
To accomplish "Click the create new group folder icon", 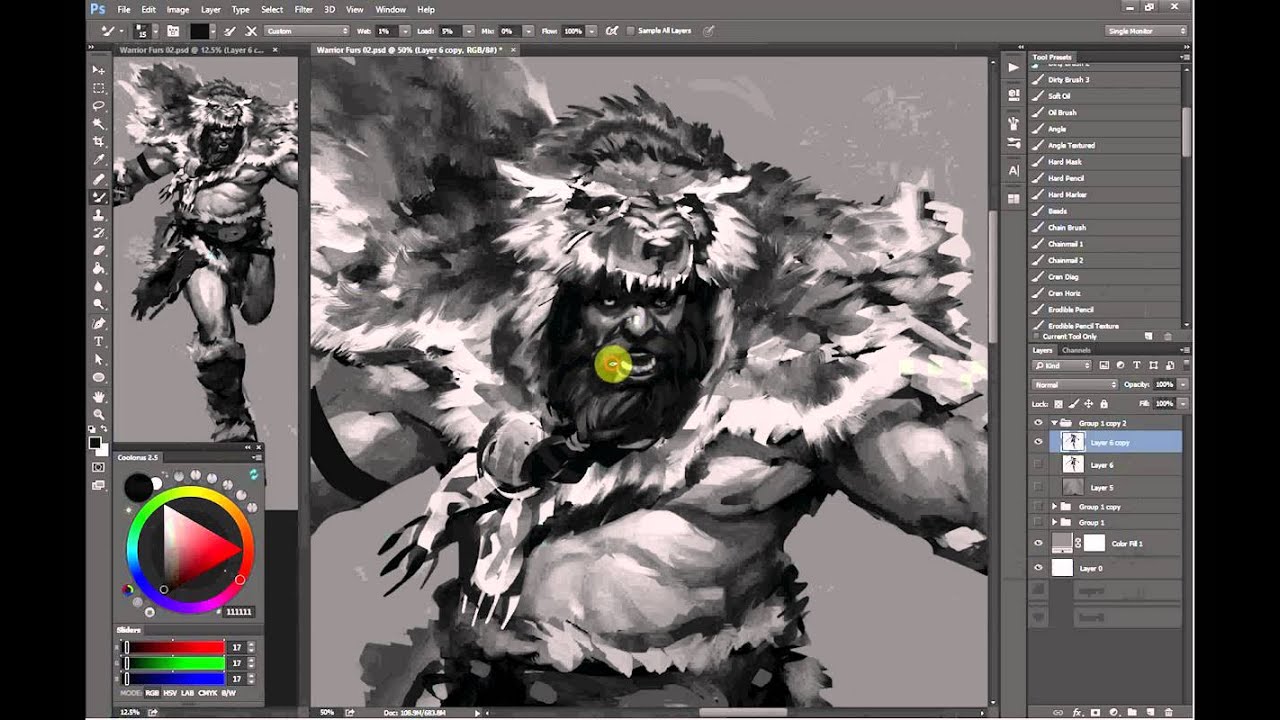I will coord(1132,712).
